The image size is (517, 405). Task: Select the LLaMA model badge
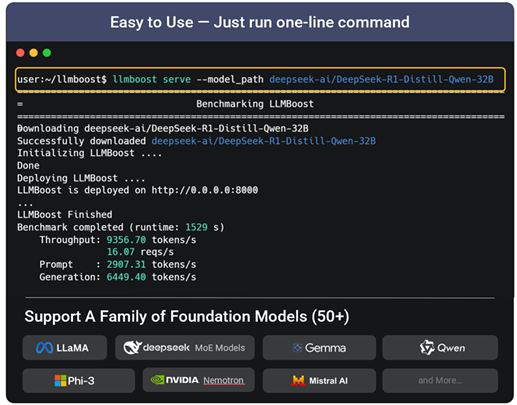click(65, 348)
